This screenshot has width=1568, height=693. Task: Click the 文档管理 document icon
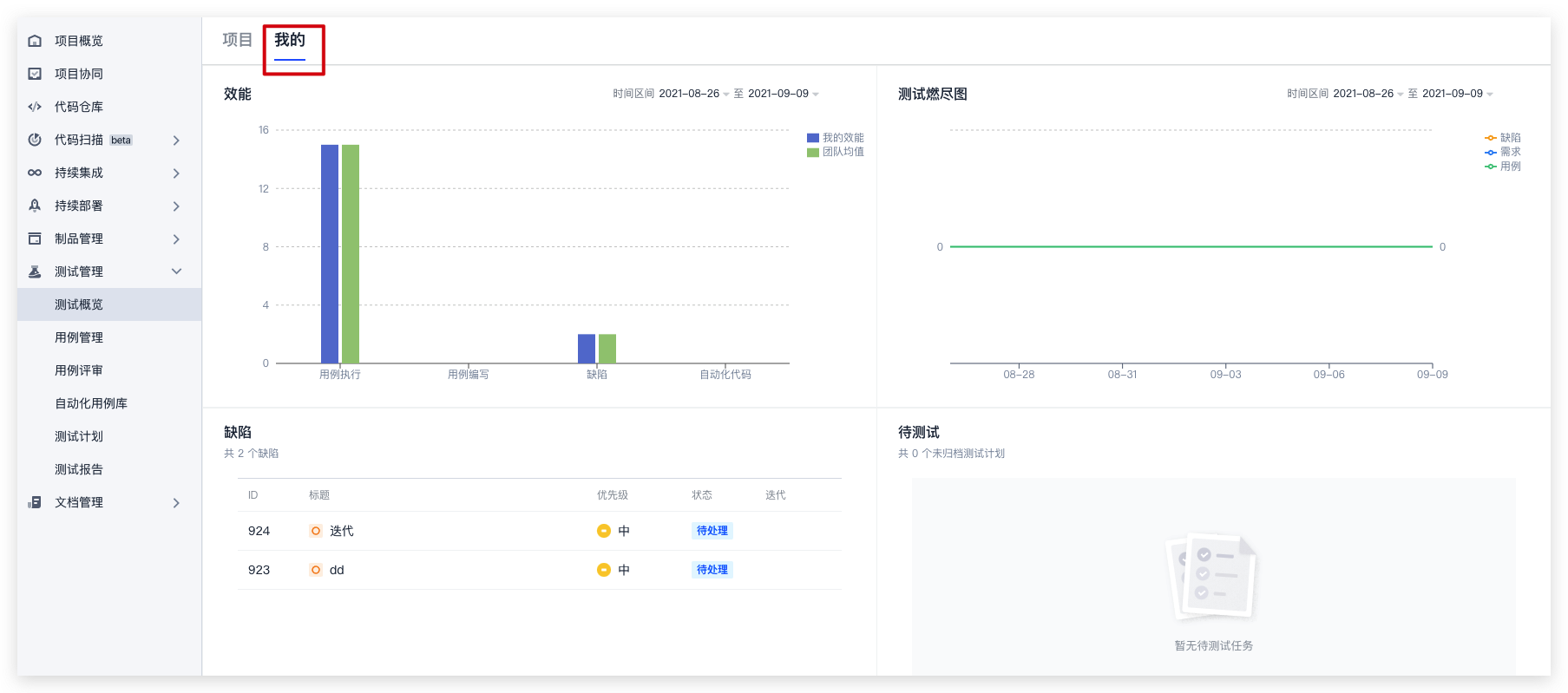35,502
